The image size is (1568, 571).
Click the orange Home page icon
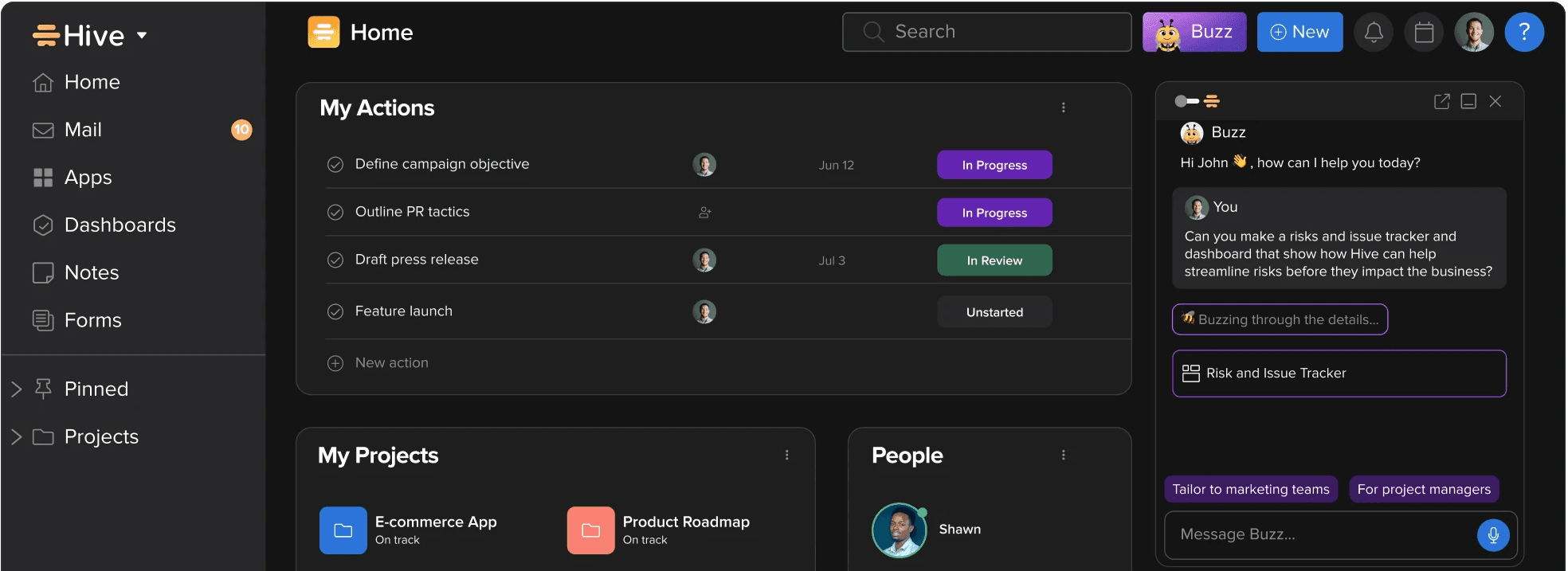point(323,32)
